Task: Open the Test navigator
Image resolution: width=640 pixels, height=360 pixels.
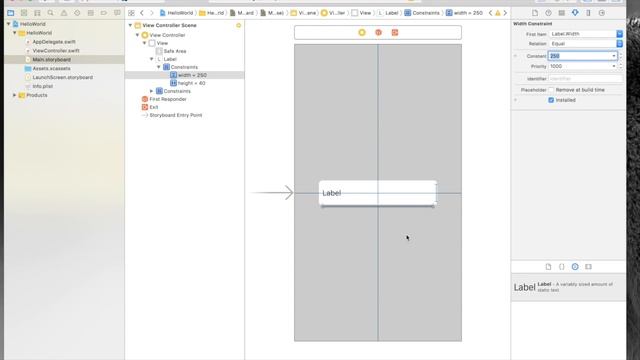Action: click(77, 13)
